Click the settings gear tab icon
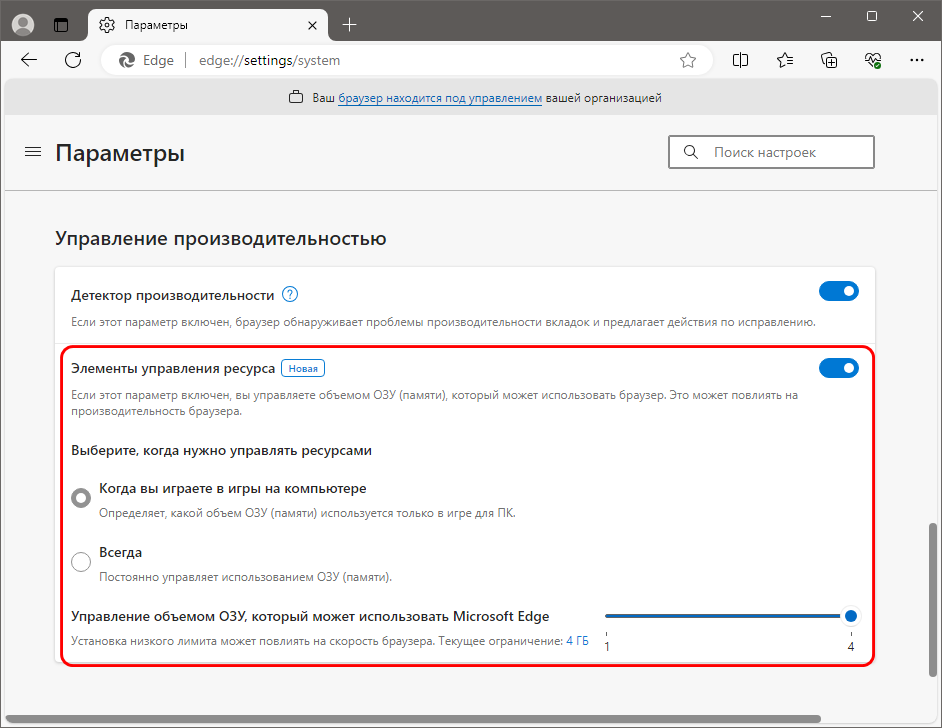The height and width of the screenshot is (728, 942). coord(107,25)
